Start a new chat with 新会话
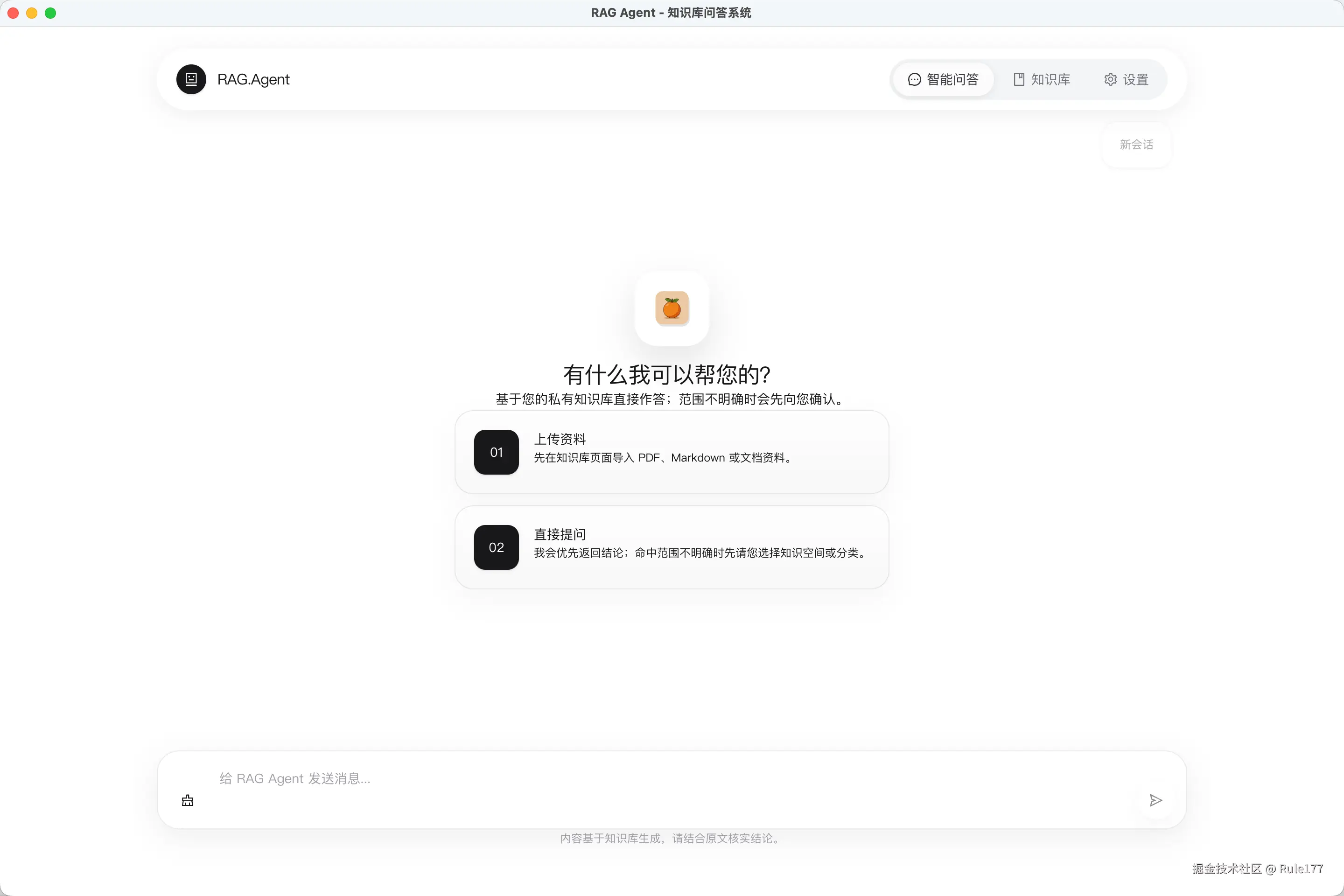This screenshot has width=1344, height=896. (x=1136, y=145)
